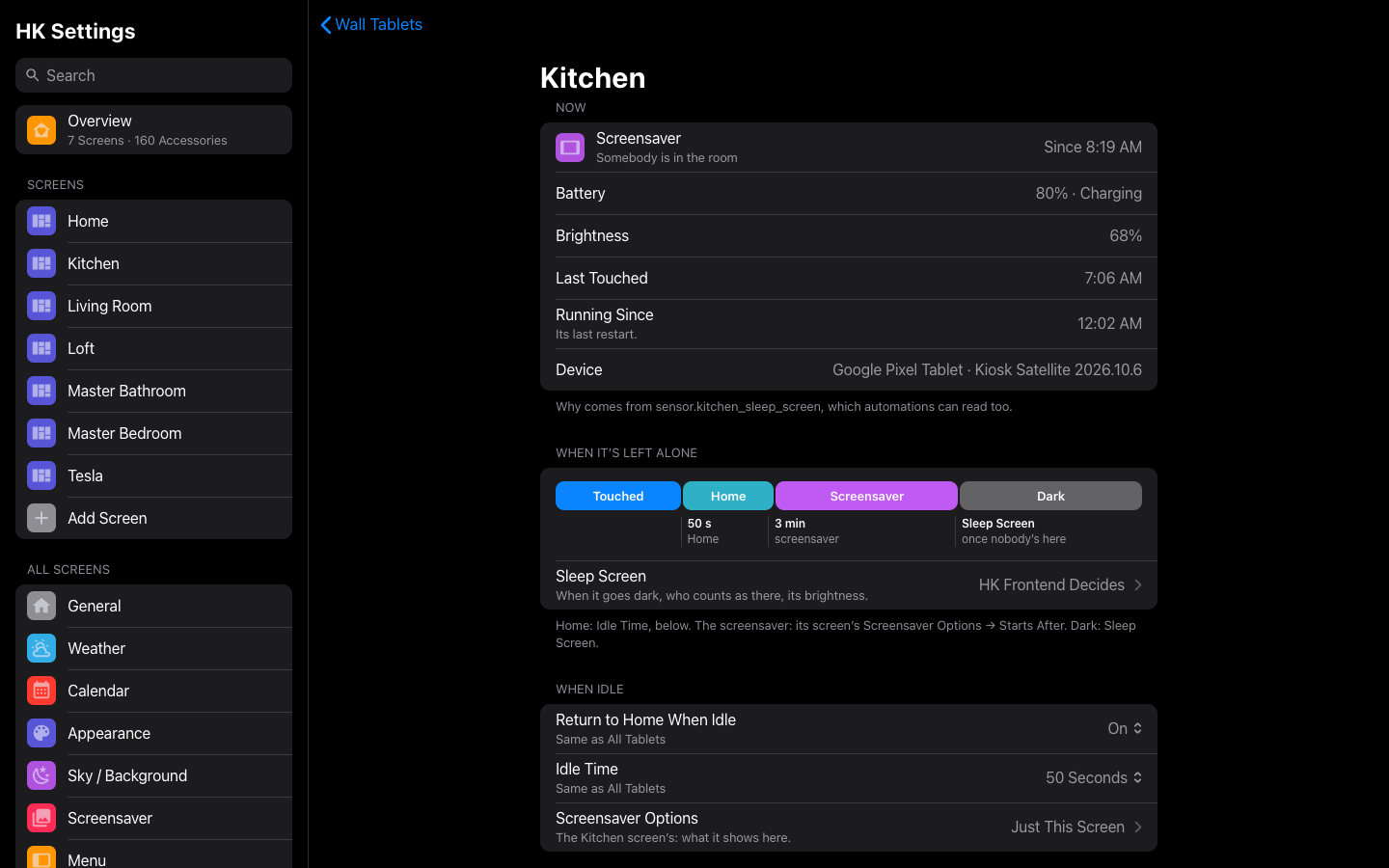Open the Screensaver photos icon in sidebar
This screenshot has width=1389, height=868.
point(41,818)
